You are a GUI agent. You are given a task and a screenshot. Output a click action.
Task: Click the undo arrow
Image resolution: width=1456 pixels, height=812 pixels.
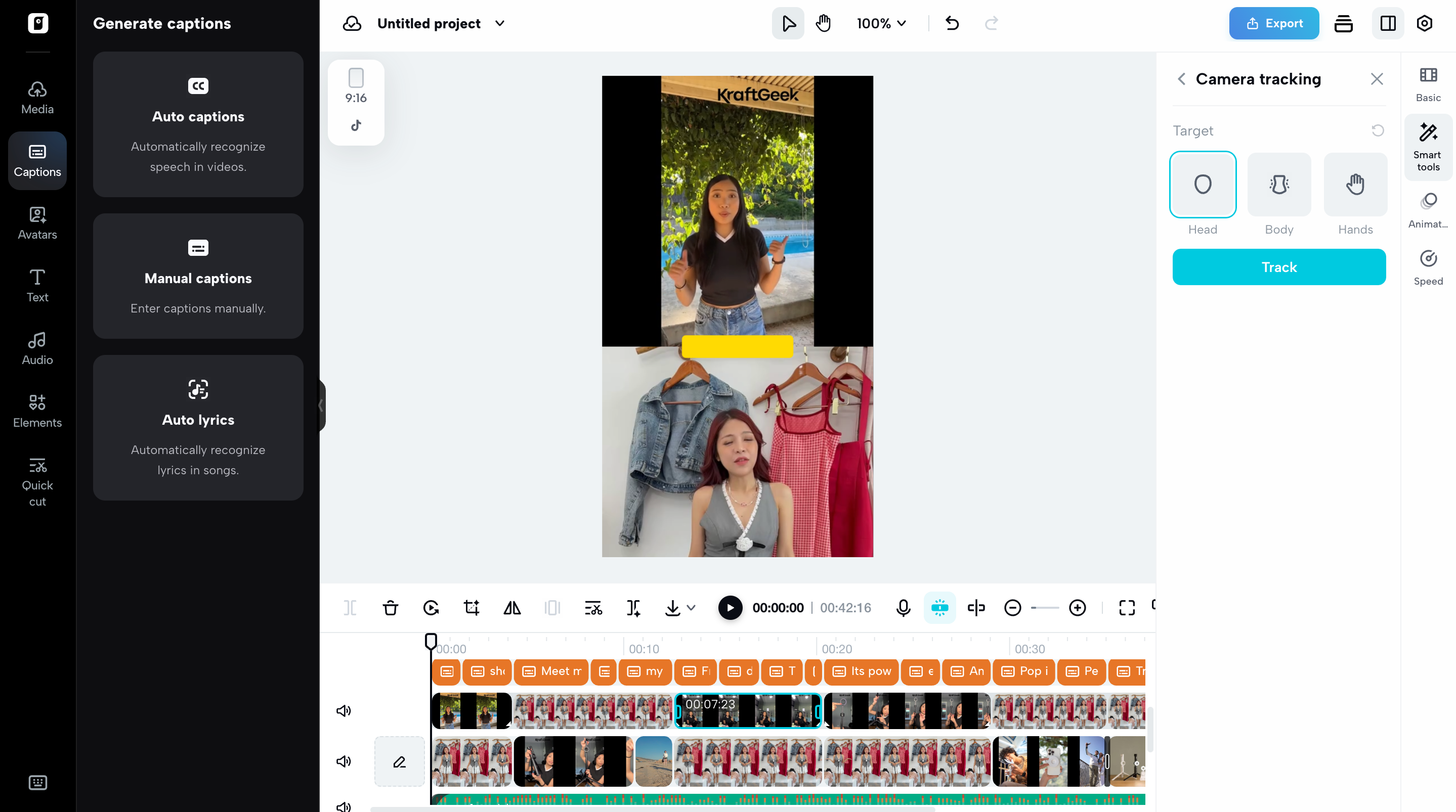952,23
